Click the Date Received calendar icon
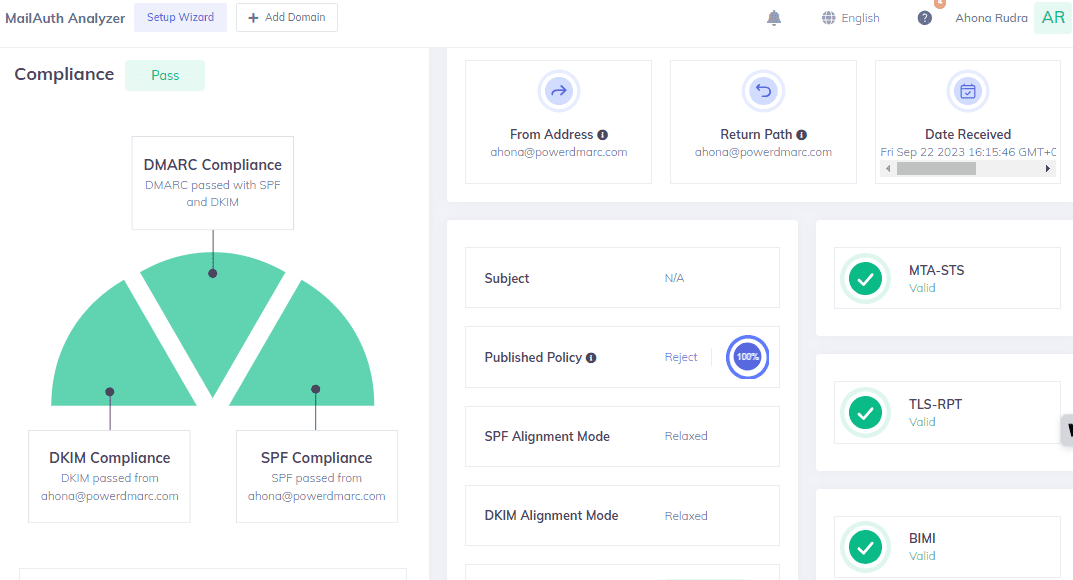 968,92
